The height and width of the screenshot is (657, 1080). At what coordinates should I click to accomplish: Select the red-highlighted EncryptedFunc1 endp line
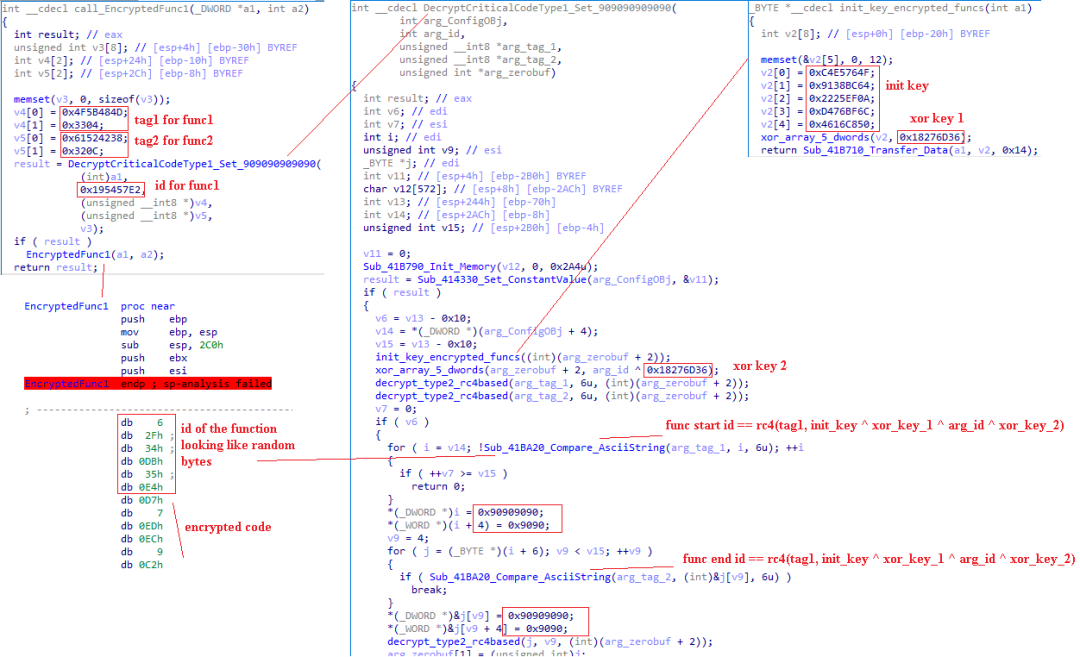147,383
